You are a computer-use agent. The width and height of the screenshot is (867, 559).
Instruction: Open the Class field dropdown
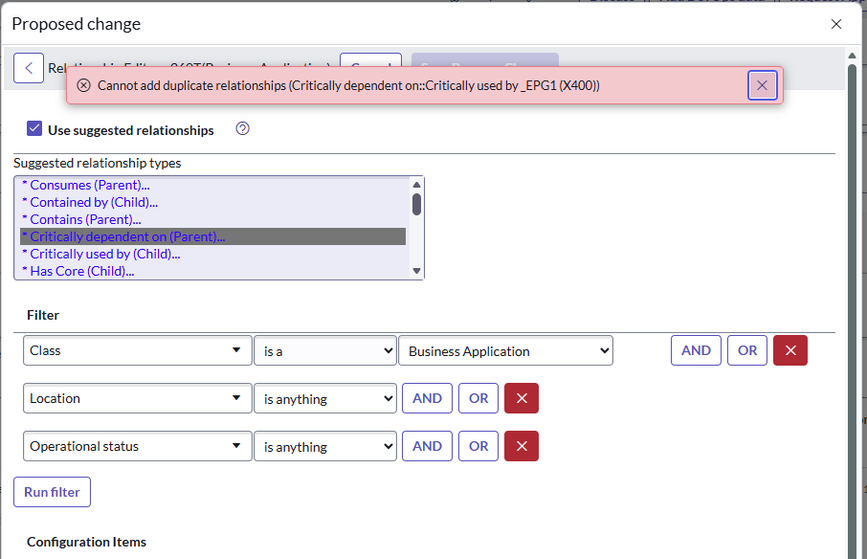137,351
